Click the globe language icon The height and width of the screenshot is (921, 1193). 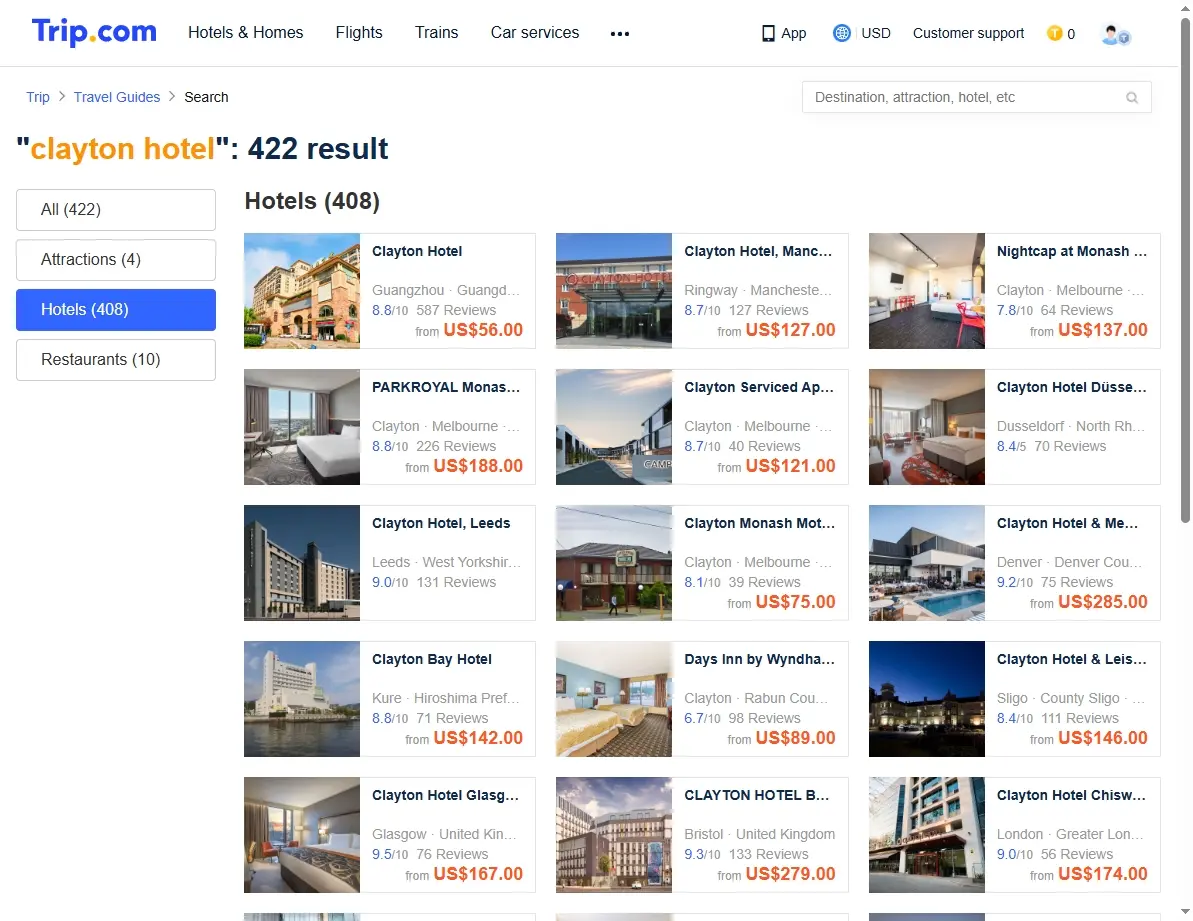841,33
